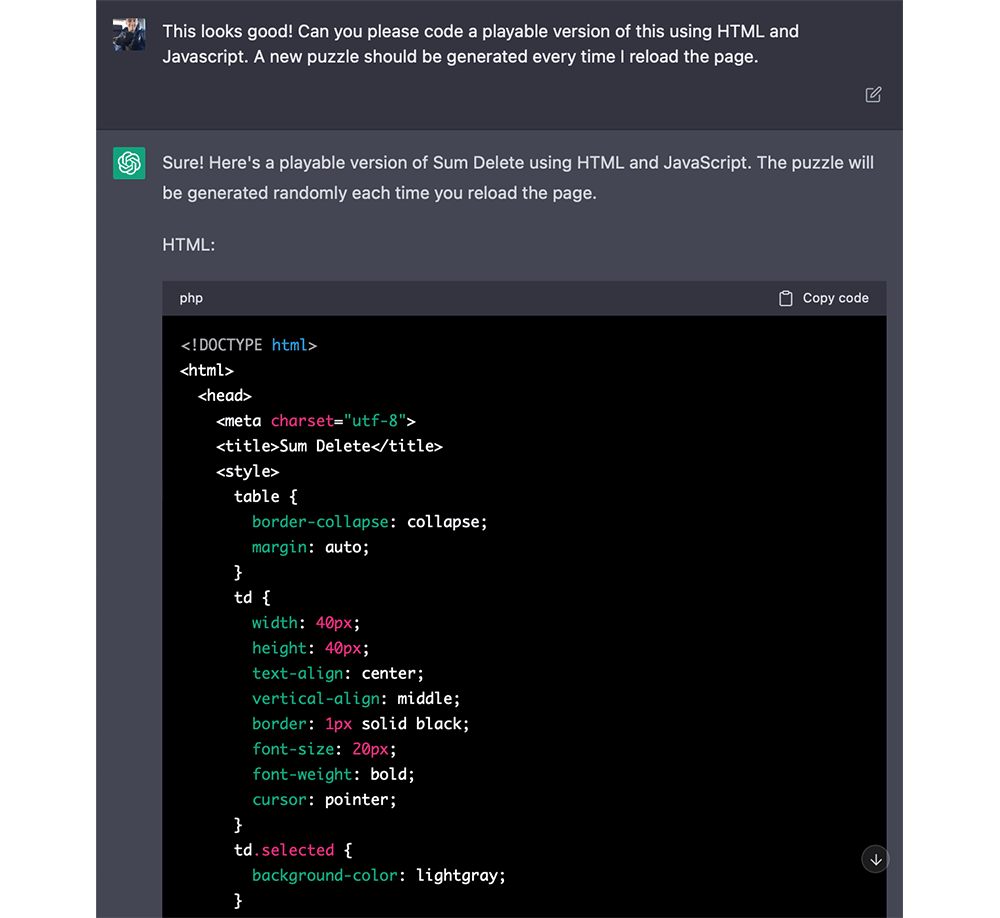Click the <!DOCTYPE html> code line
This screenshot has width=1000, height=918.
pos(249,345)
